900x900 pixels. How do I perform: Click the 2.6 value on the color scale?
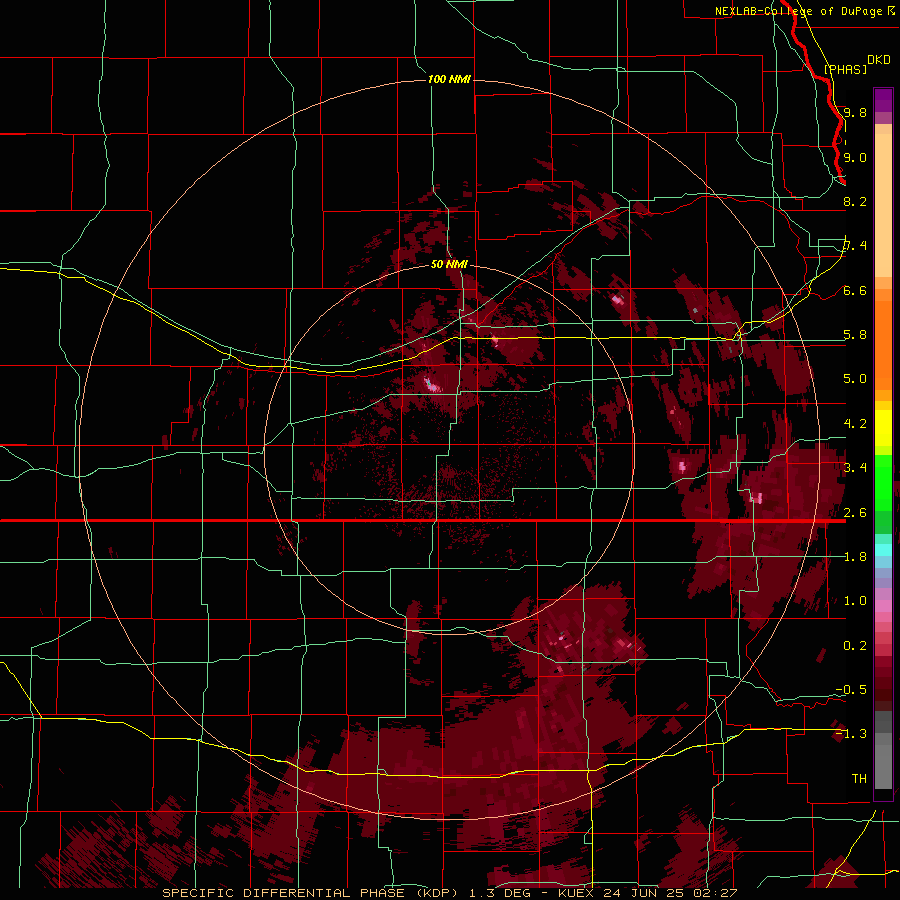[x=855, y=513]
